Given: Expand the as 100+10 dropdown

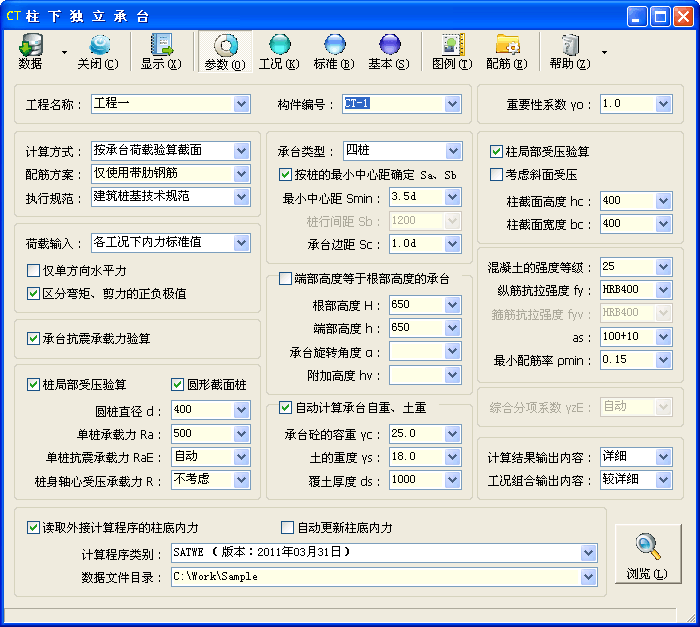Looking at the screenshot, I should coord(663,336).
